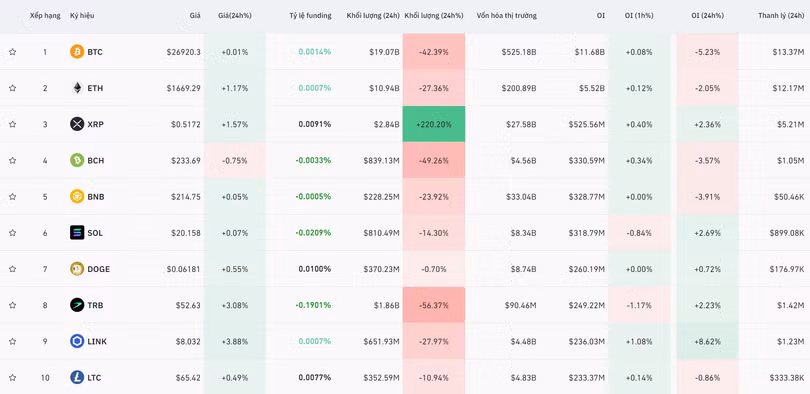Click the Tellor TRB coin icon
The width and height of the screenshot is (810, 394).
pyautogui.click(x=77, y=305)
